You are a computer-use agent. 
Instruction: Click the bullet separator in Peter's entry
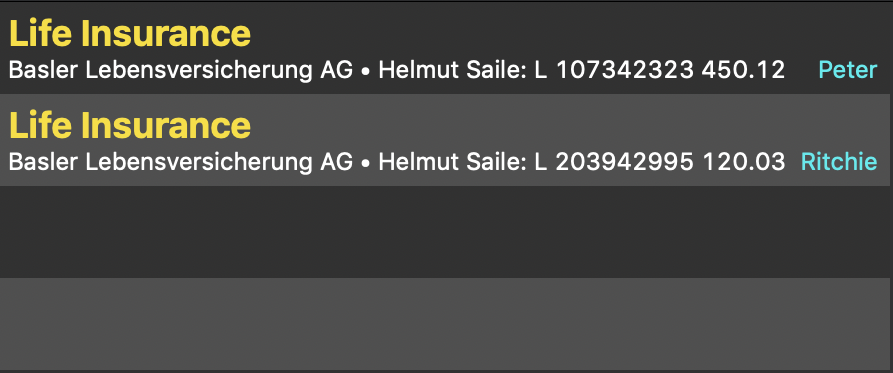tap(366, 72)
